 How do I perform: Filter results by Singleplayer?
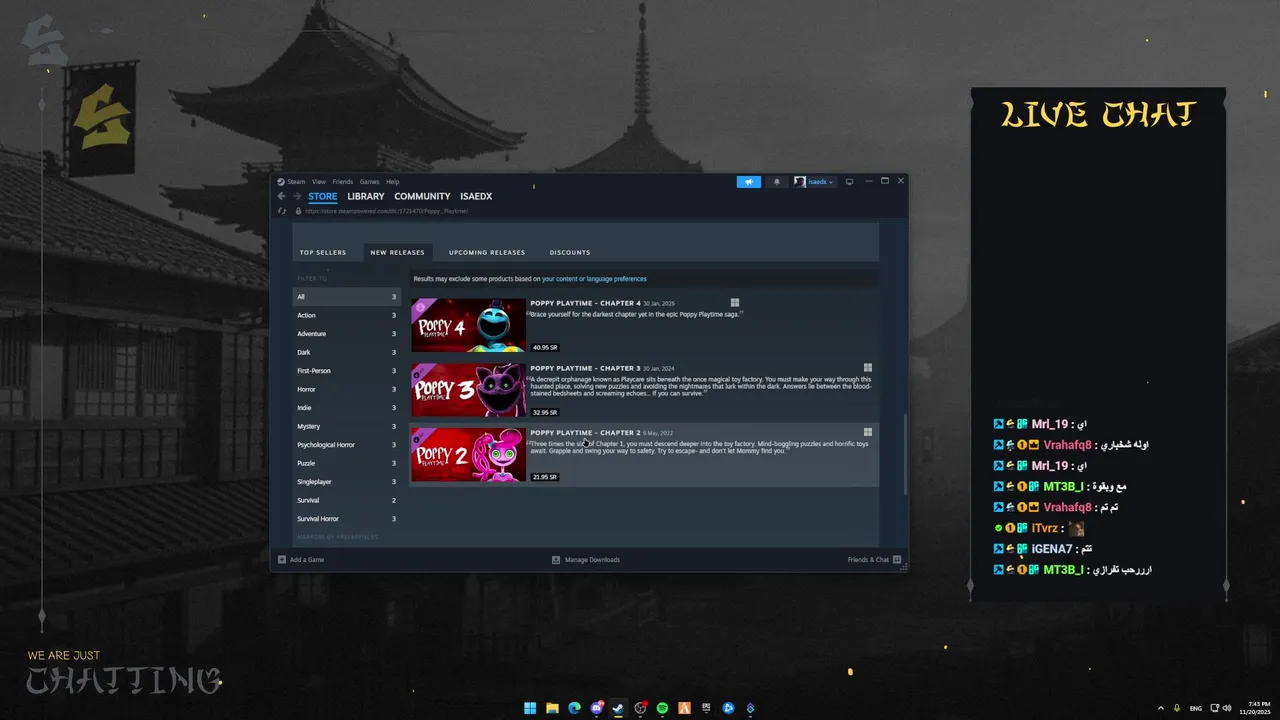click(347, 482)
